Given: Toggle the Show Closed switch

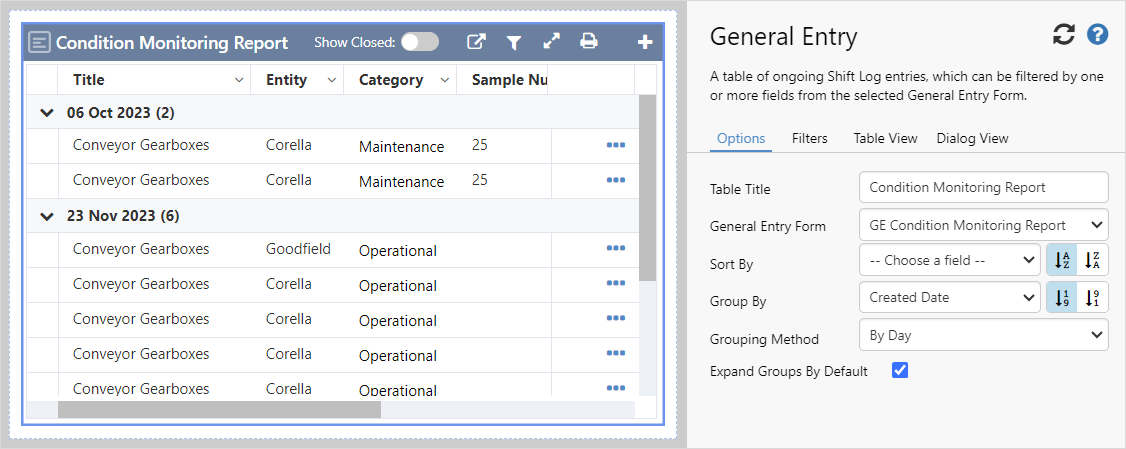Looking at the screenshot, I should 420,42.
